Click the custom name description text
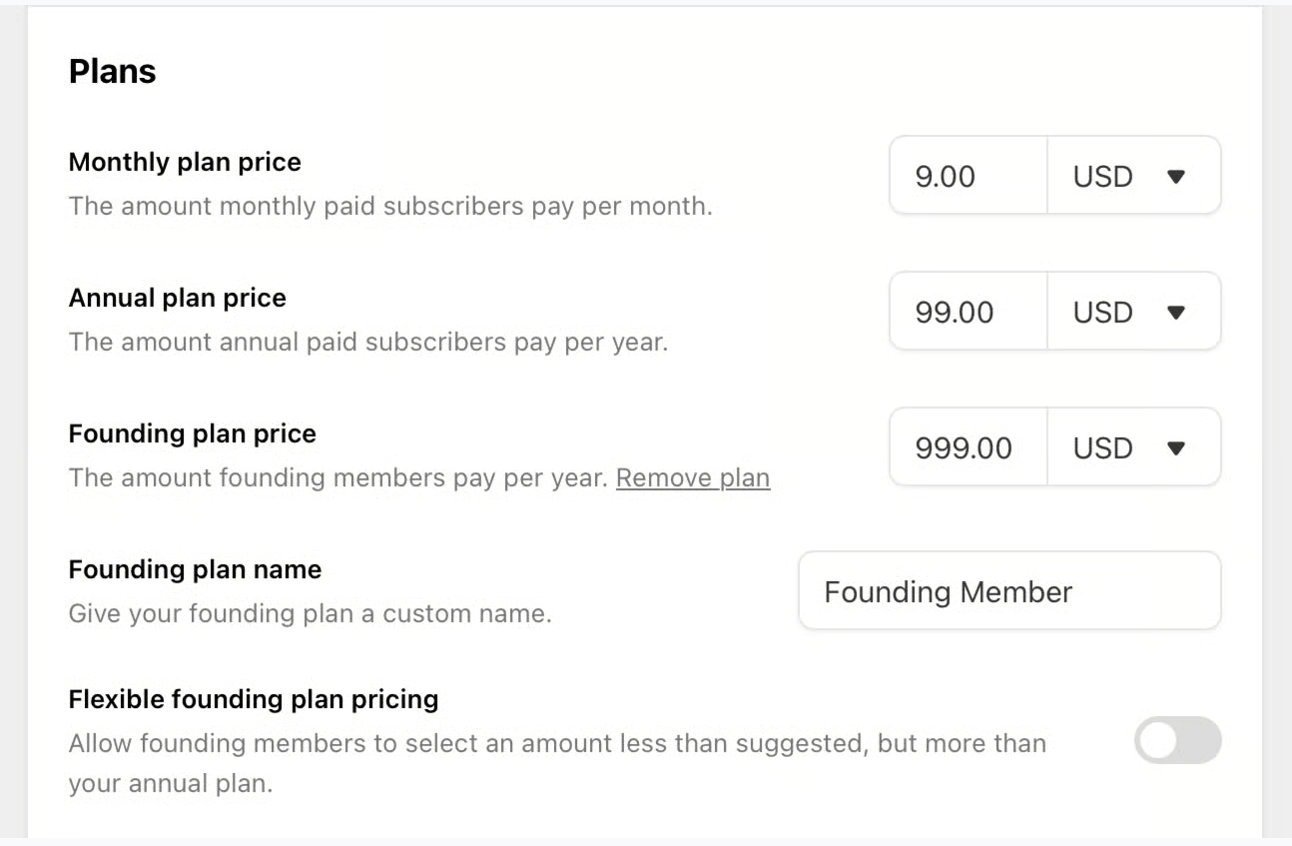The height and width of the screenshot is (846, 1292). [309, 613]
